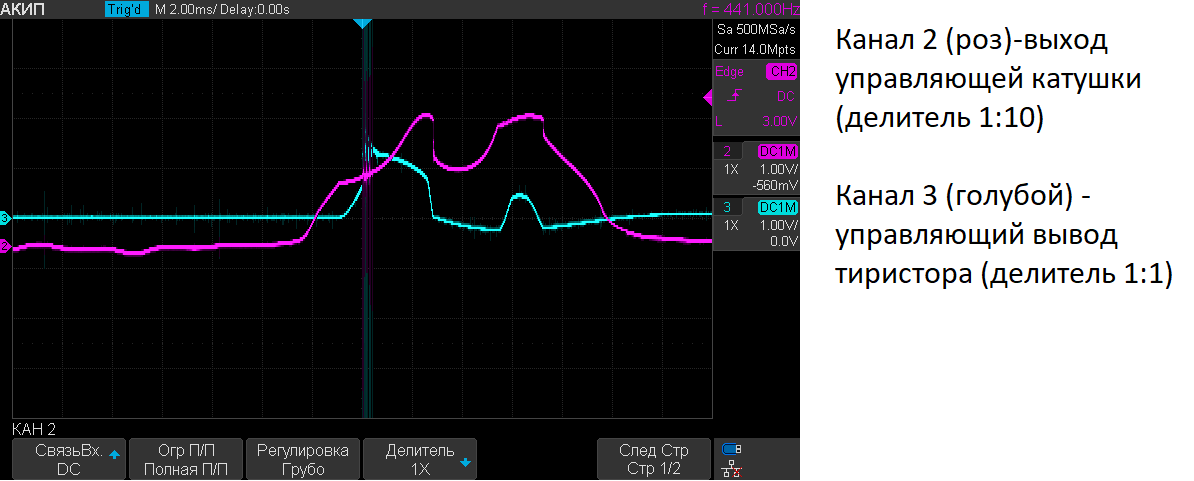Click the pink CH2 trigger source badge
Image resolution: width=1194 pixels, height=481 pixels.
[781, 72]
